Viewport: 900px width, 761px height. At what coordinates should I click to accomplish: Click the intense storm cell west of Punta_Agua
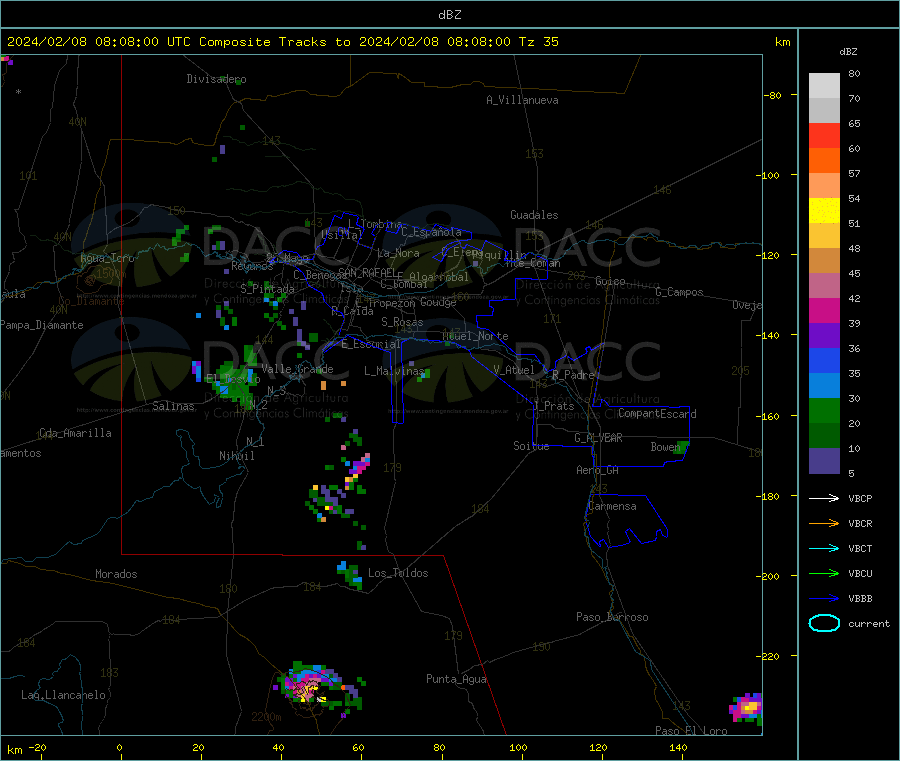pyautogui.click(x=319, y=687)
